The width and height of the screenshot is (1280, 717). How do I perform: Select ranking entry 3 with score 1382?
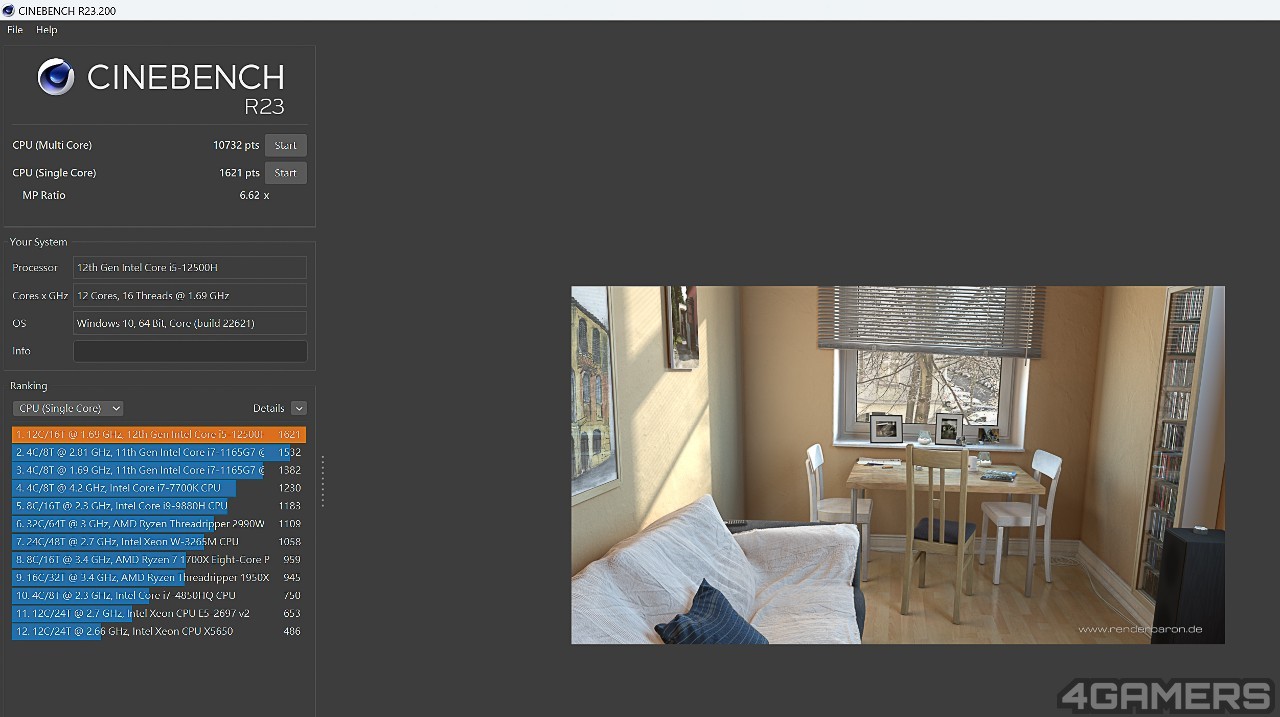[x=159, y=470]
